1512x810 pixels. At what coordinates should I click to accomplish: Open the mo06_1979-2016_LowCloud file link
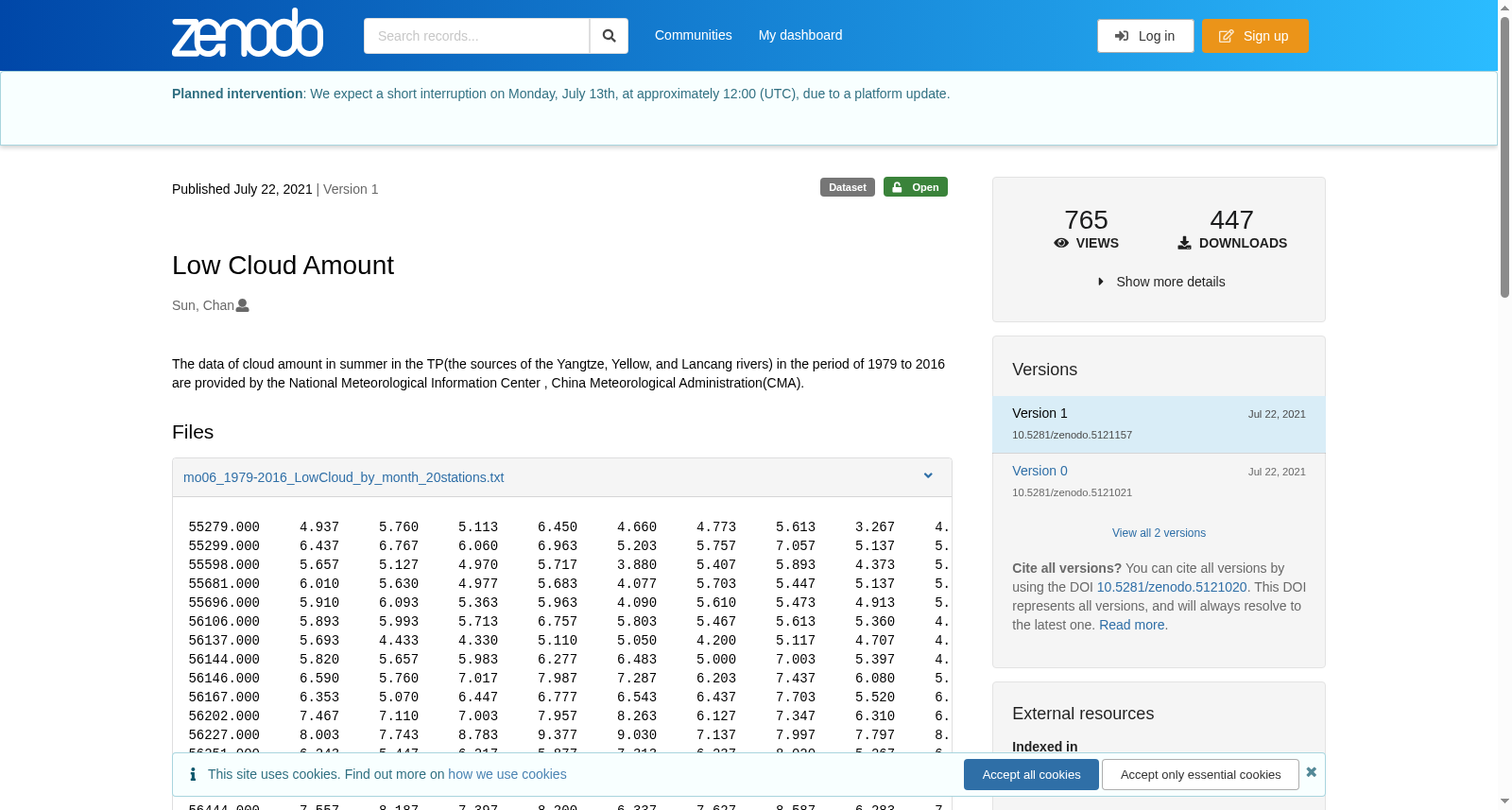343,477
